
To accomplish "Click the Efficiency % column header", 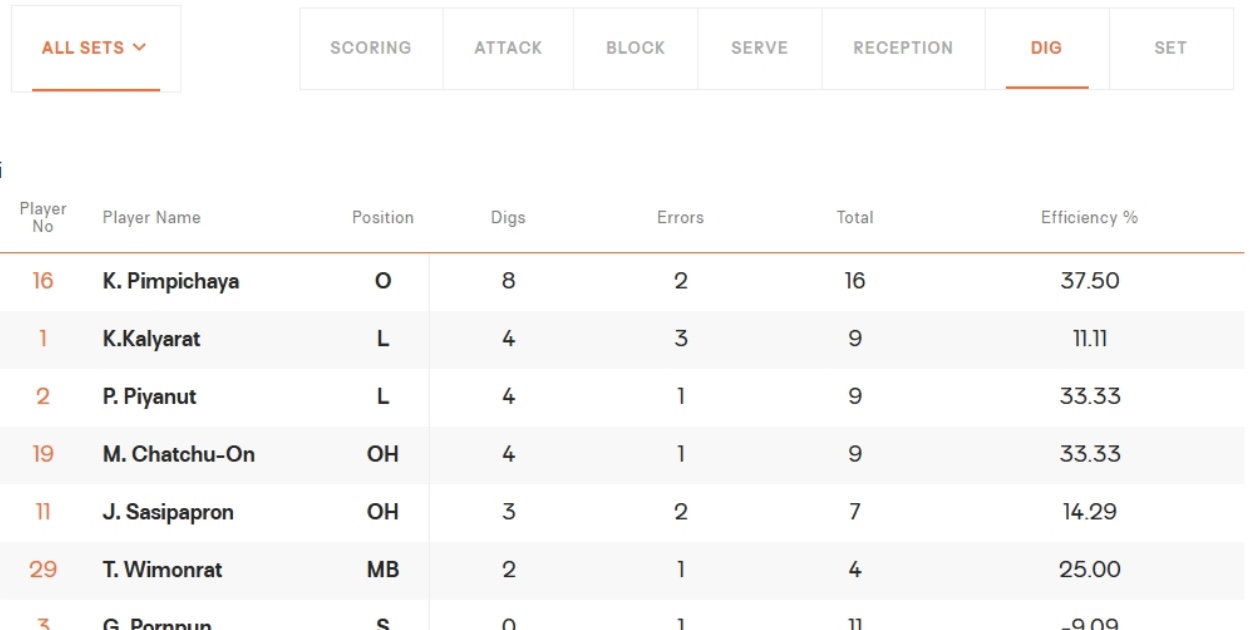I will tap(1089, 217).
